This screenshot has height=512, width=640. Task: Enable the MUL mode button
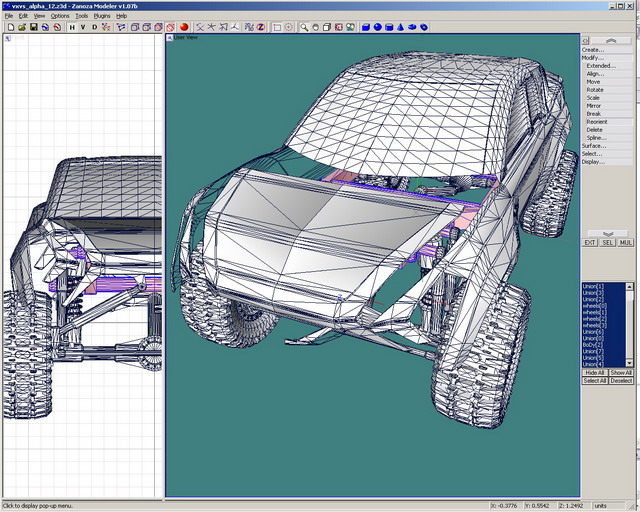point(625,242)
